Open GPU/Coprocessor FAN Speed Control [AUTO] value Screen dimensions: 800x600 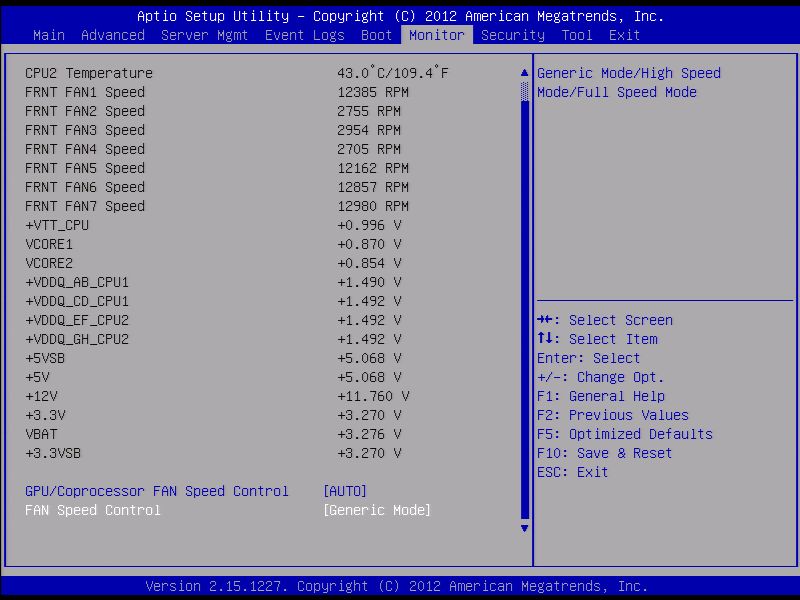tap(345, 491)
